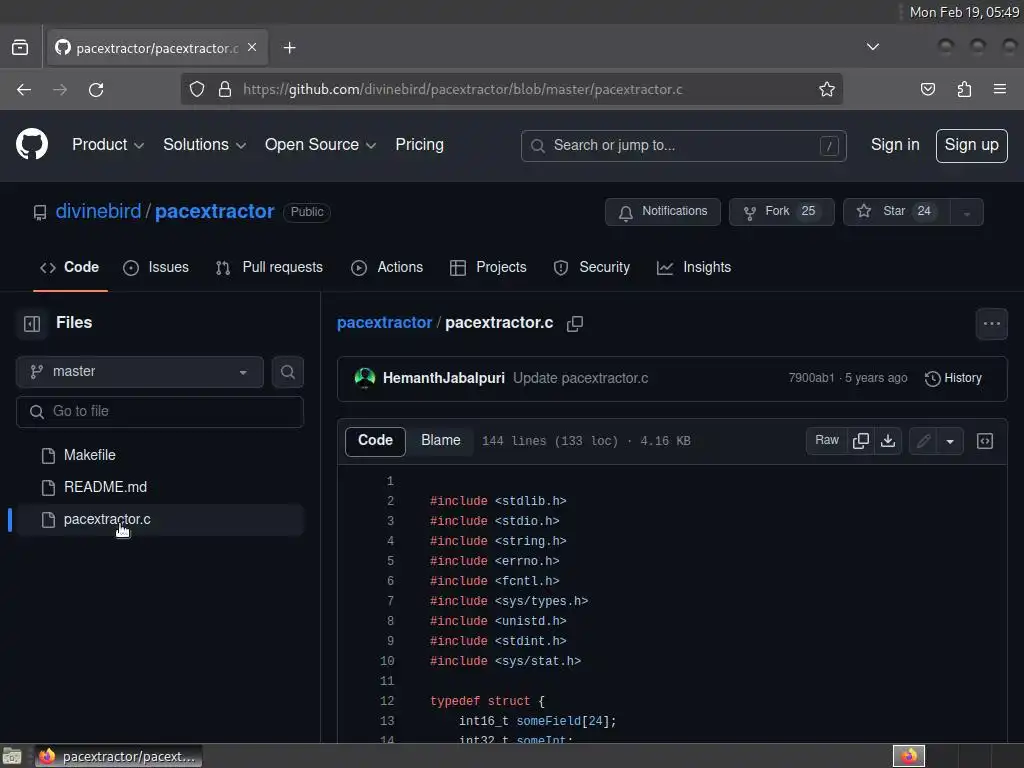Open the Actions tab
1024x768 pixels.
(387, 268)
